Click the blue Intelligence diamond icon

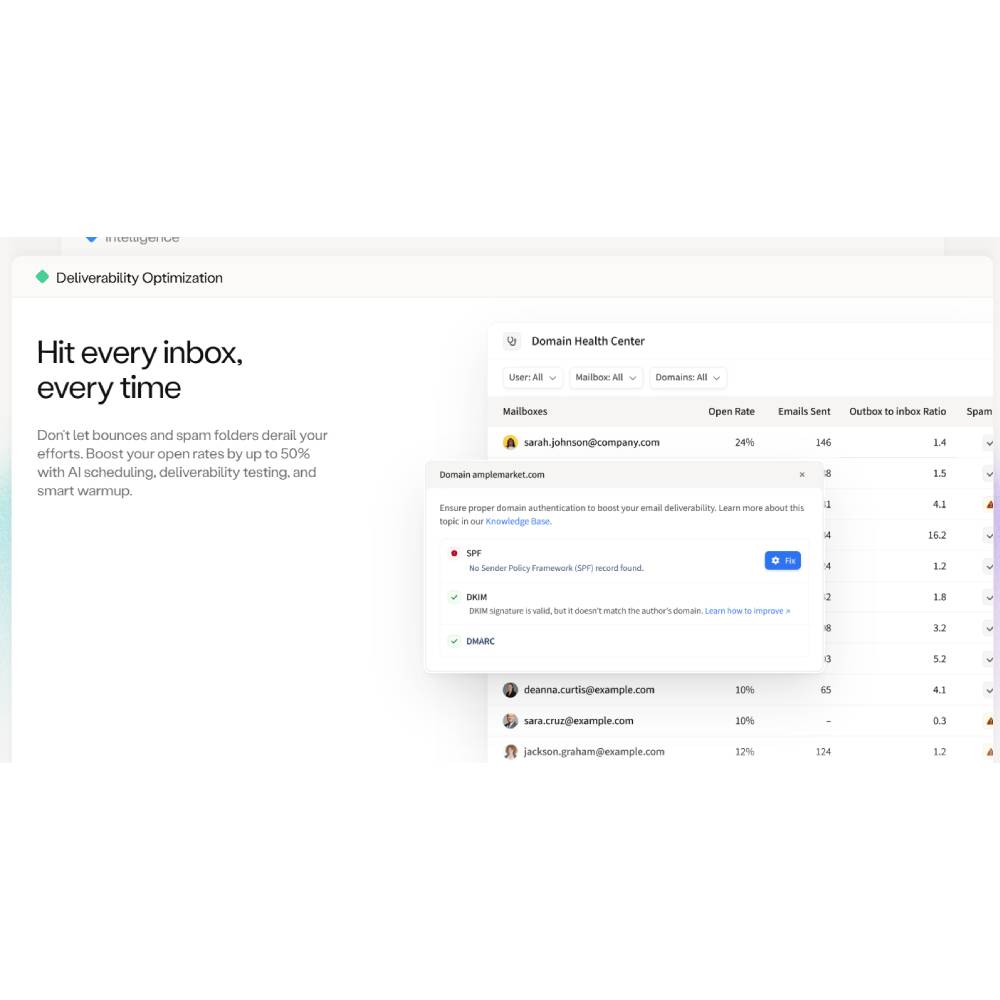click(x=91, y=237)
